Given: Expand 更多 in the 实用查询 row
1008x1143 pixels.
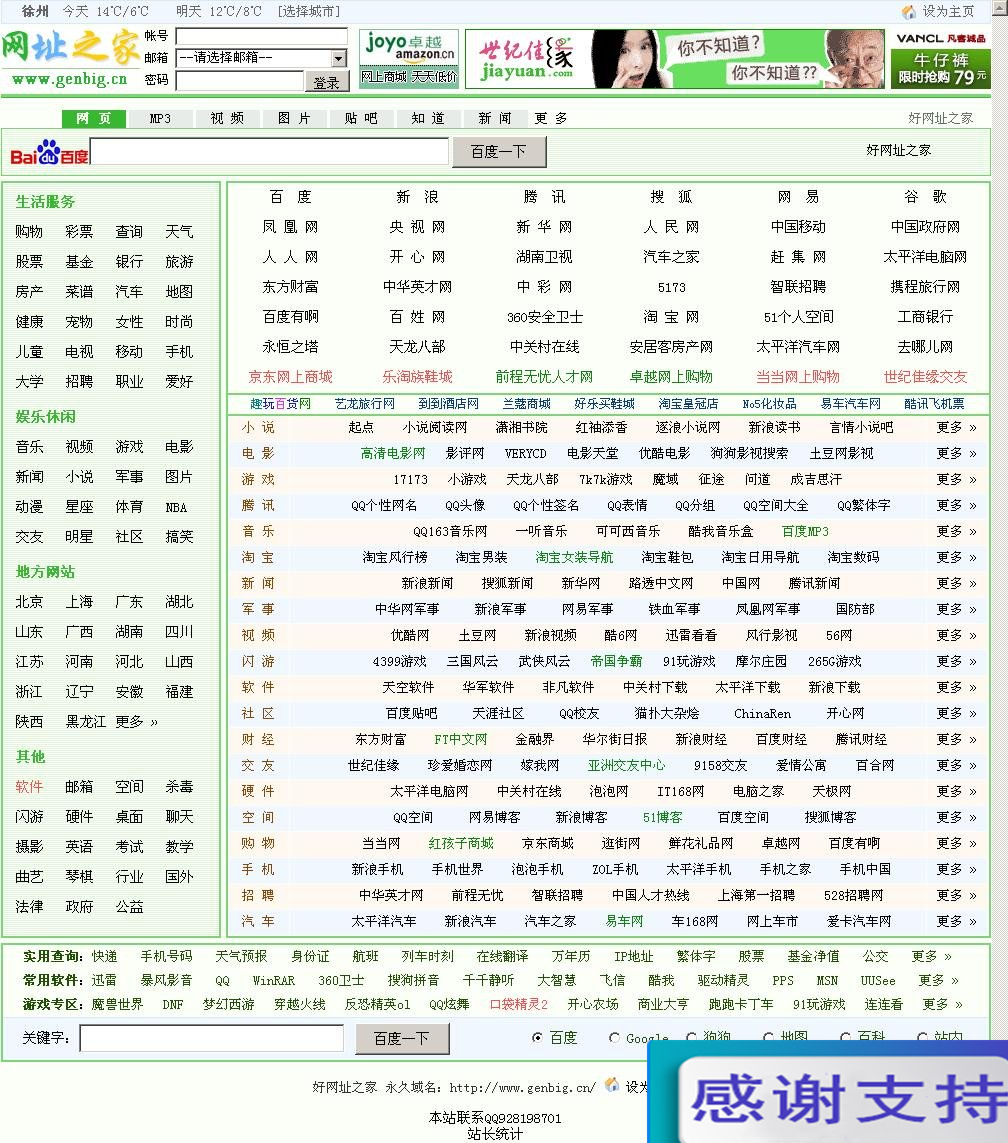Looking at the screenshot, I should point(931,956).
